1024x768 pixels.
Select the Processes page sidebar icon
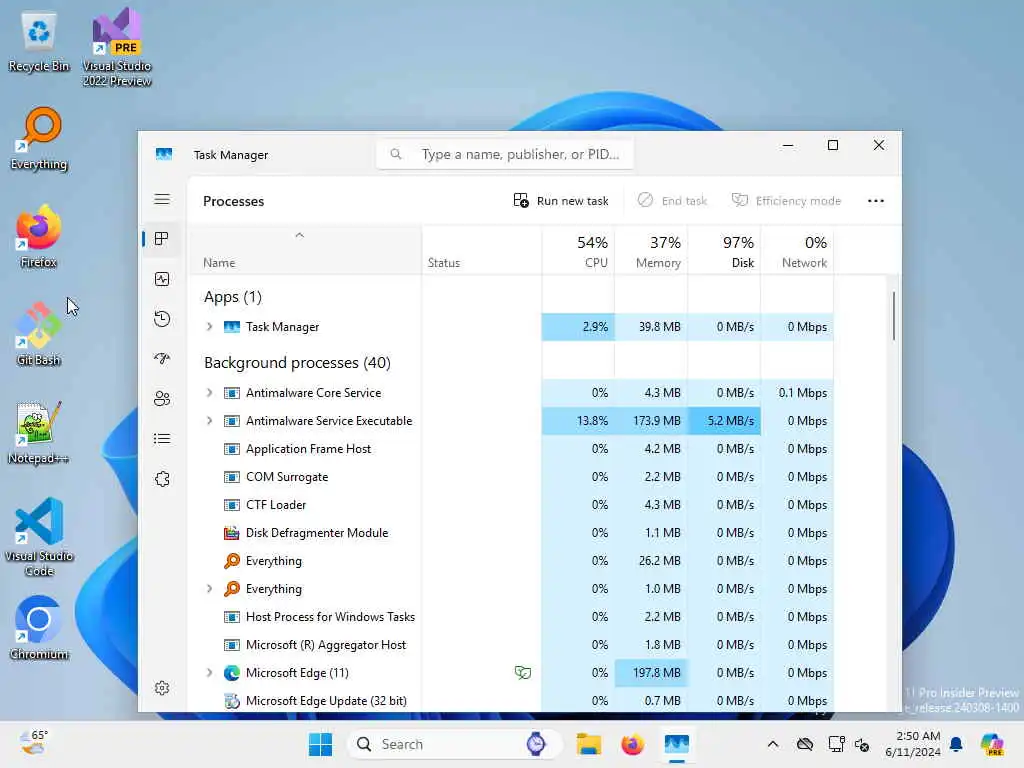(x=162, y=239)
